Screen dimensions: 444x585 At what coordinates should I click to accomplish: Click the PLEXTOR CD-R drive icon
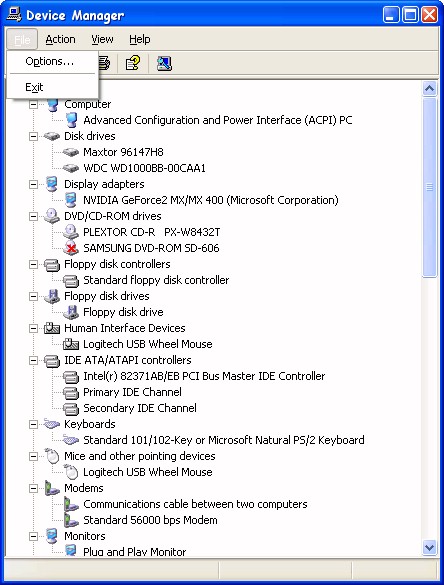click(x=71, y=232)
